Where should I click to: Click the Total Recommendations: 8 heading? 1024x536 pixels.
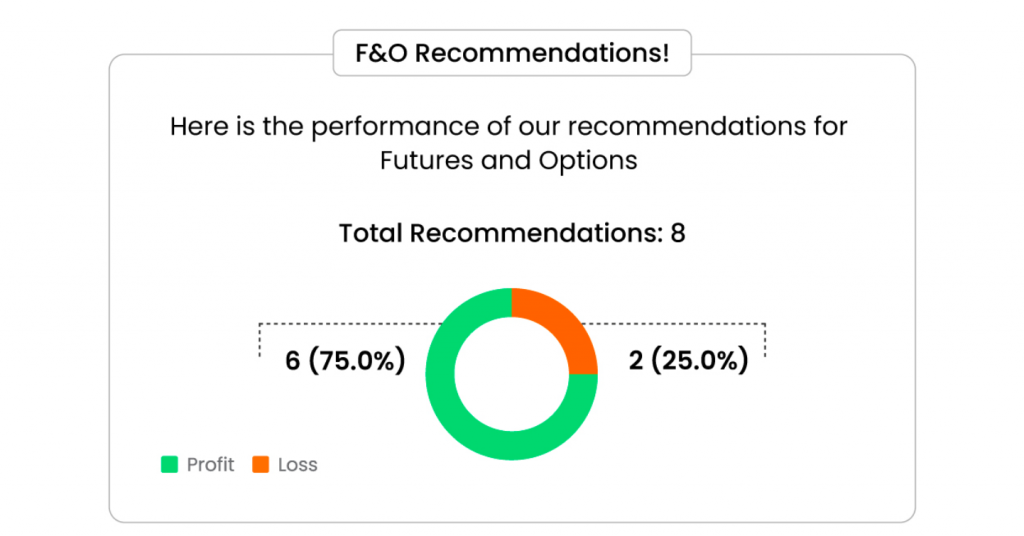(512, 233)
